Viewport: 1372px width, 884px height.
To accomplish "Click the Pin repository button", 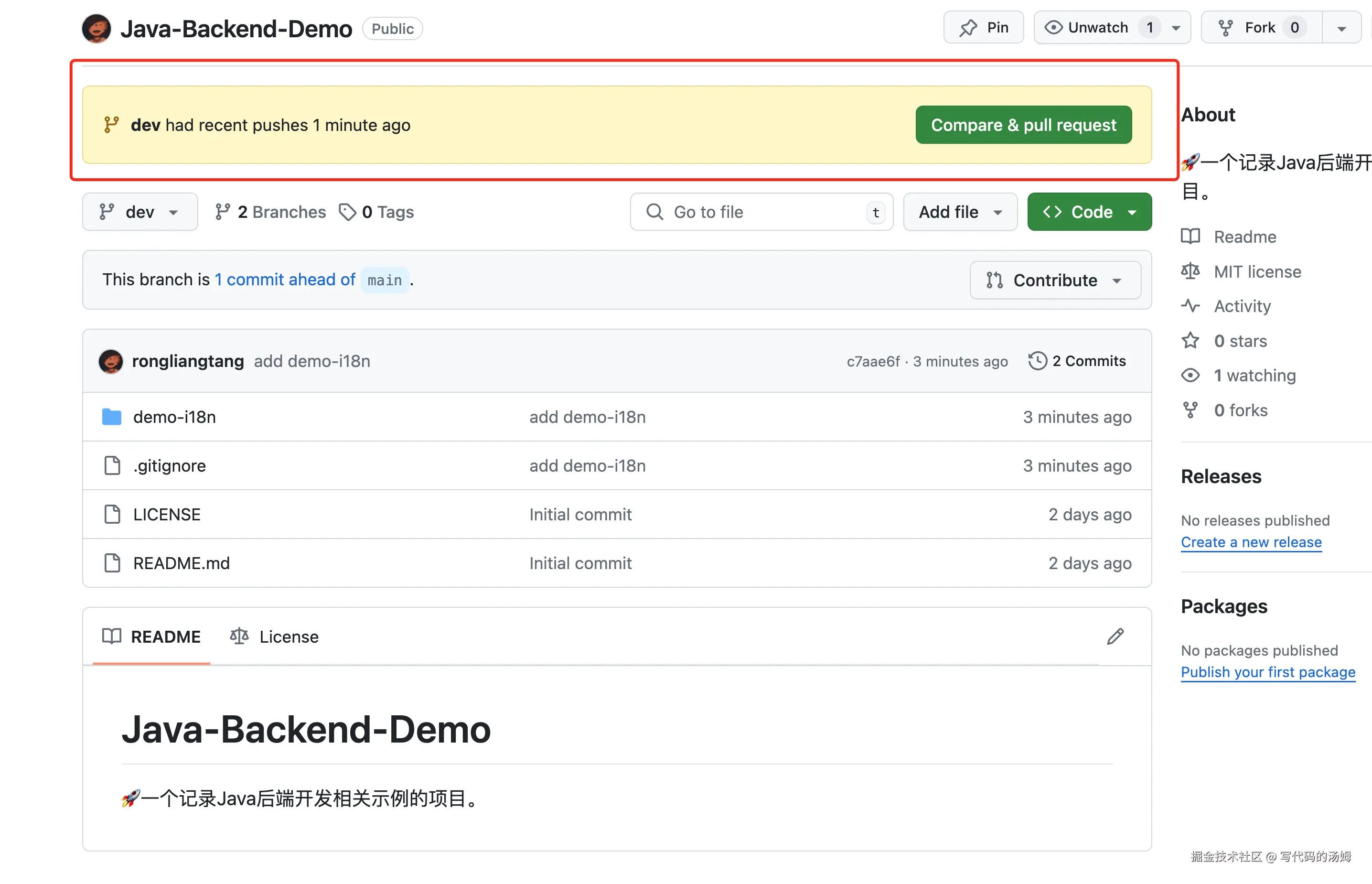I will pos(984,28).
